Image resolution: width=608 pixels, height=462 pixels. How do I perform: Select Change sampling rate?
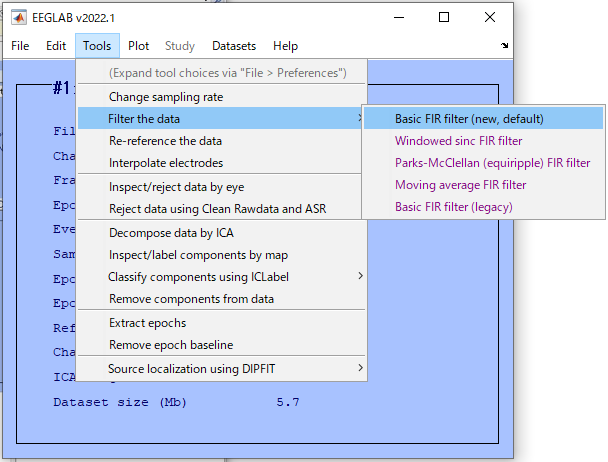coord(222,97)
